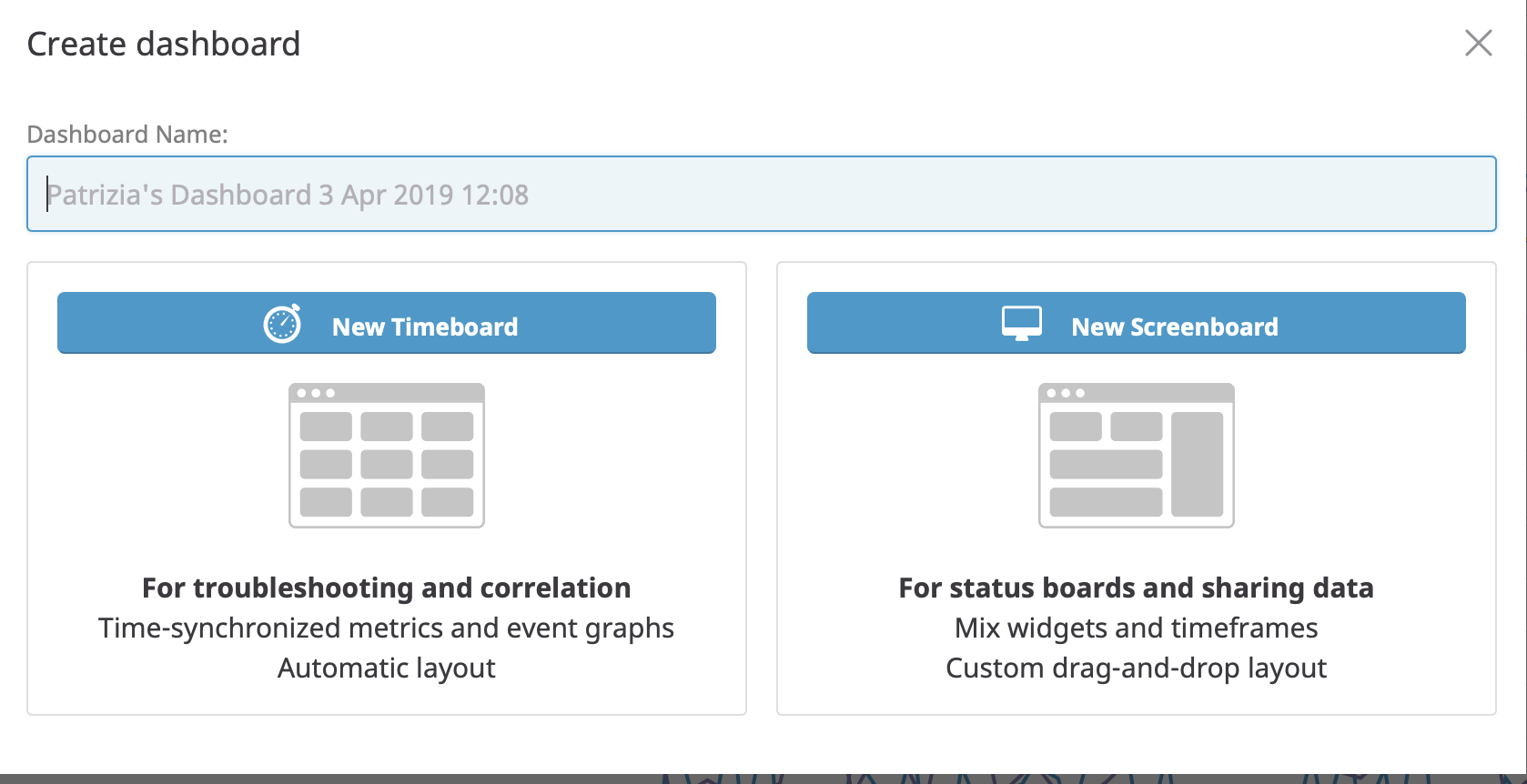Image resolution: width=1527 pixels, height=784 pixels.
Task: Select the Timeboard grid layout illustration
Action: [387, 456]
